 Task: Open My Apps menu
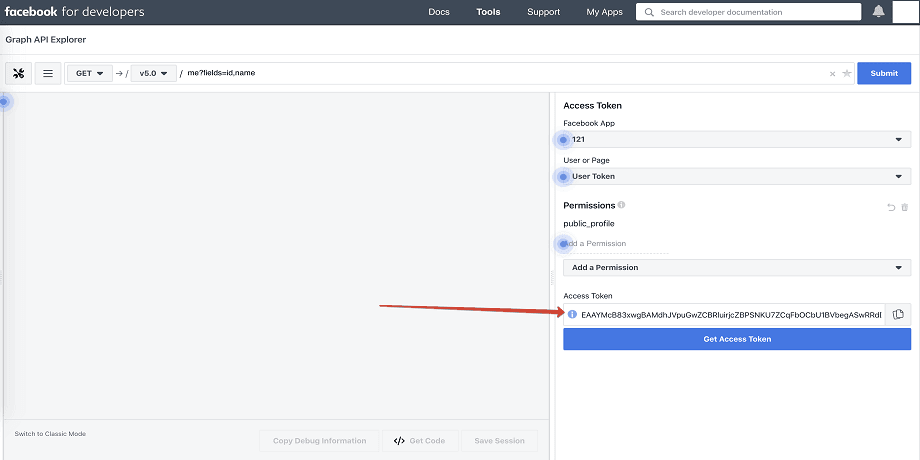coord(604,12)
